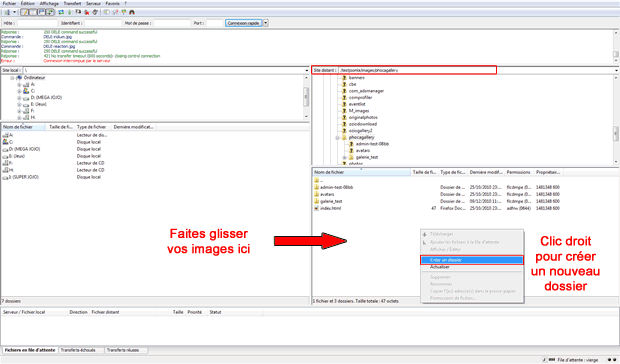Open the Édition menu

28,4
